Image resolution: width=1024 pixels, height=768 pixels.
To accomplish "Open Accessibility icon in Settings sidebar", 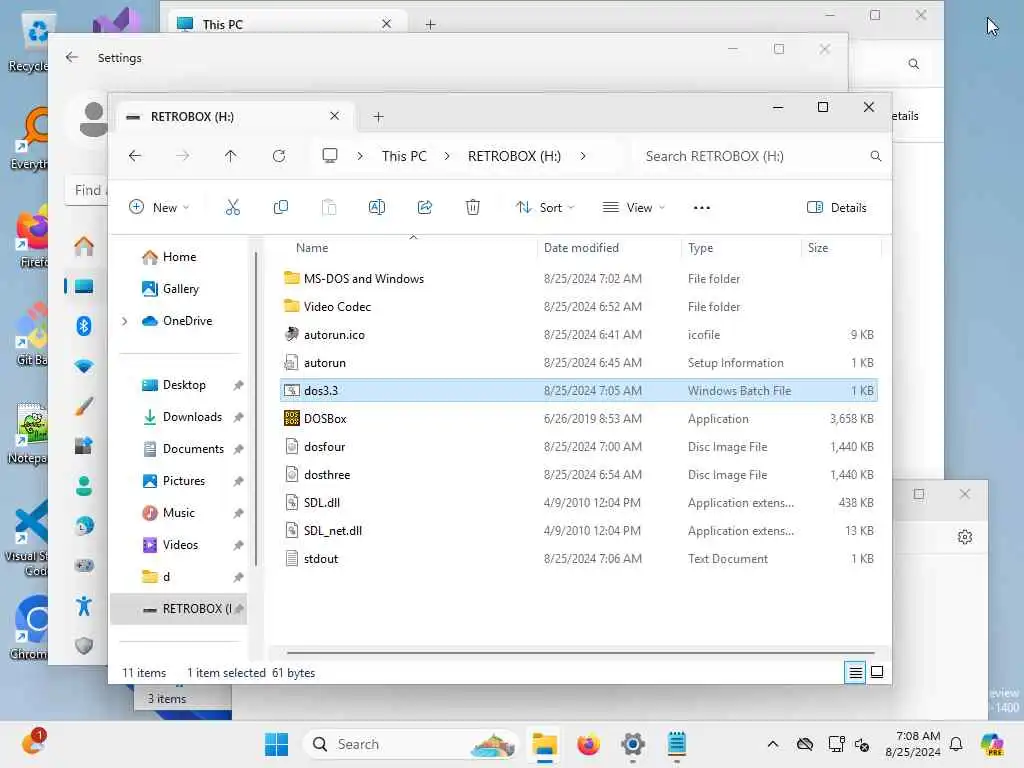I will (x=84, y=606).
